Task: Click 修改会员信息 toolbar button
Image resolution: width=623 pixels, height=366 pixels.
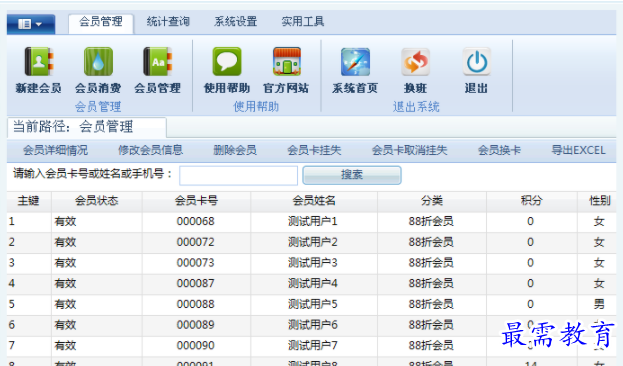Action: [x=151, y=150]
